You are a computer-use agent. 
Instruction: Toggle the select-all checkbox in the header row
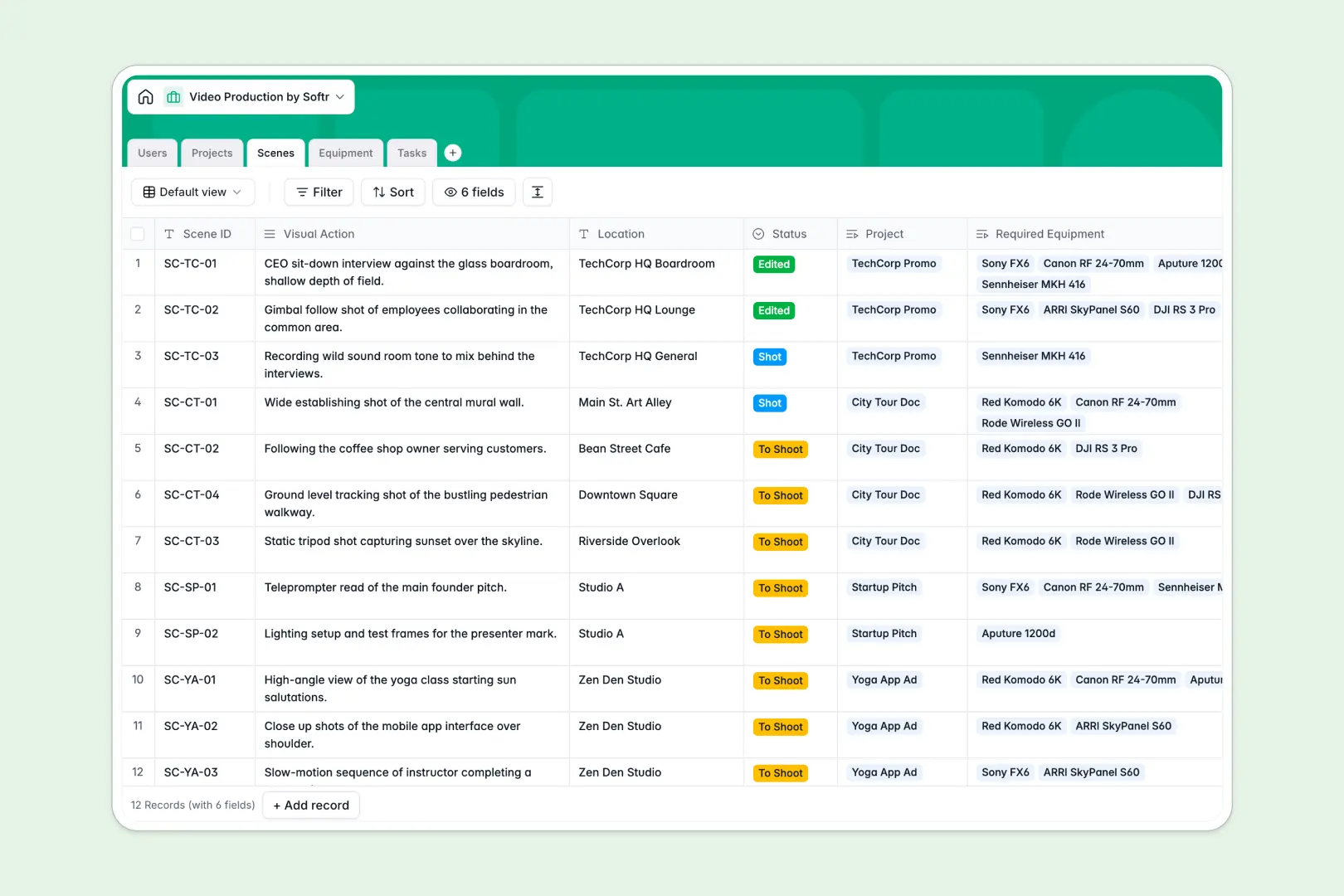tap(138, 233)
